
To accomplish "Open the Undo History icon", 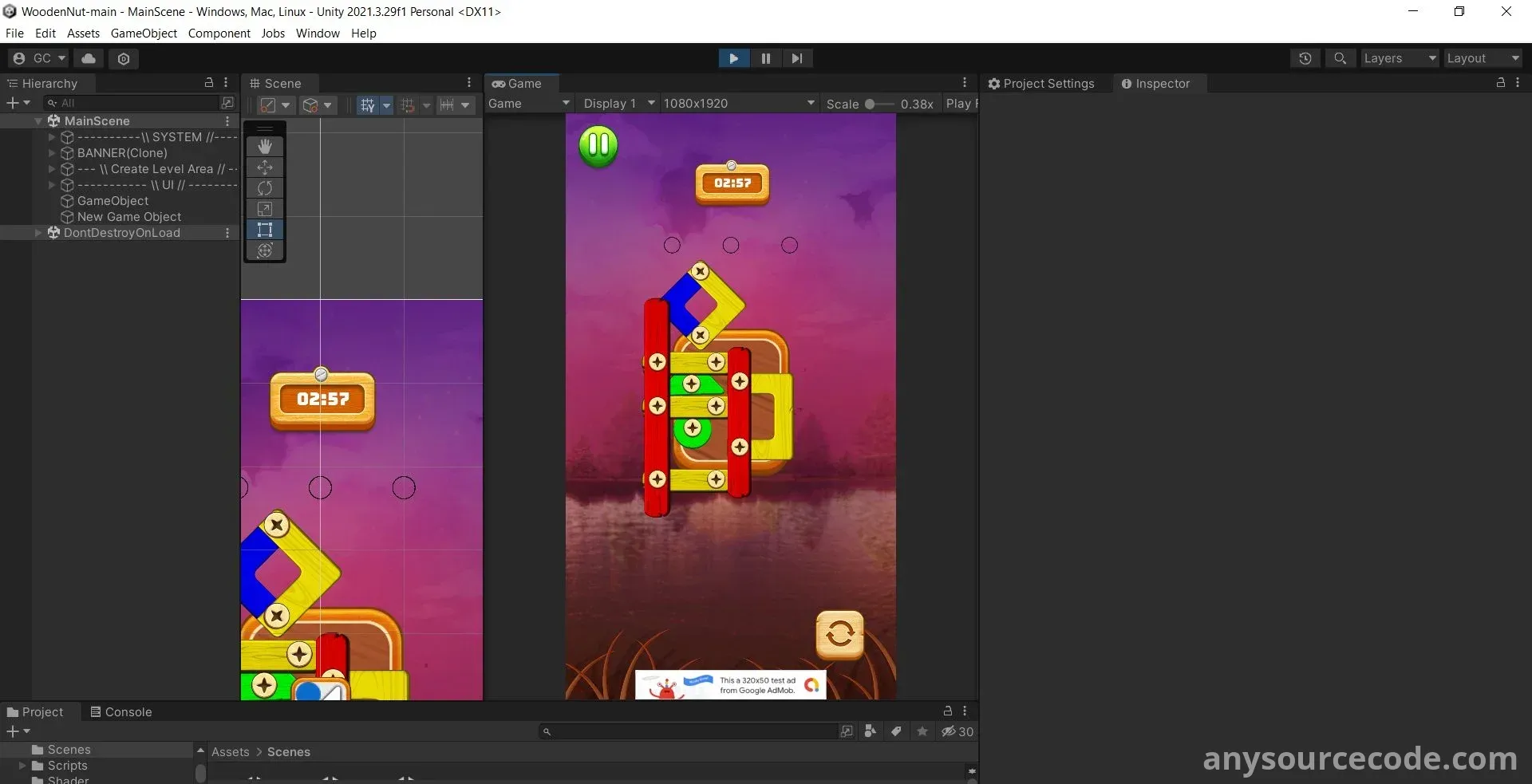I will click(1305, 58).
